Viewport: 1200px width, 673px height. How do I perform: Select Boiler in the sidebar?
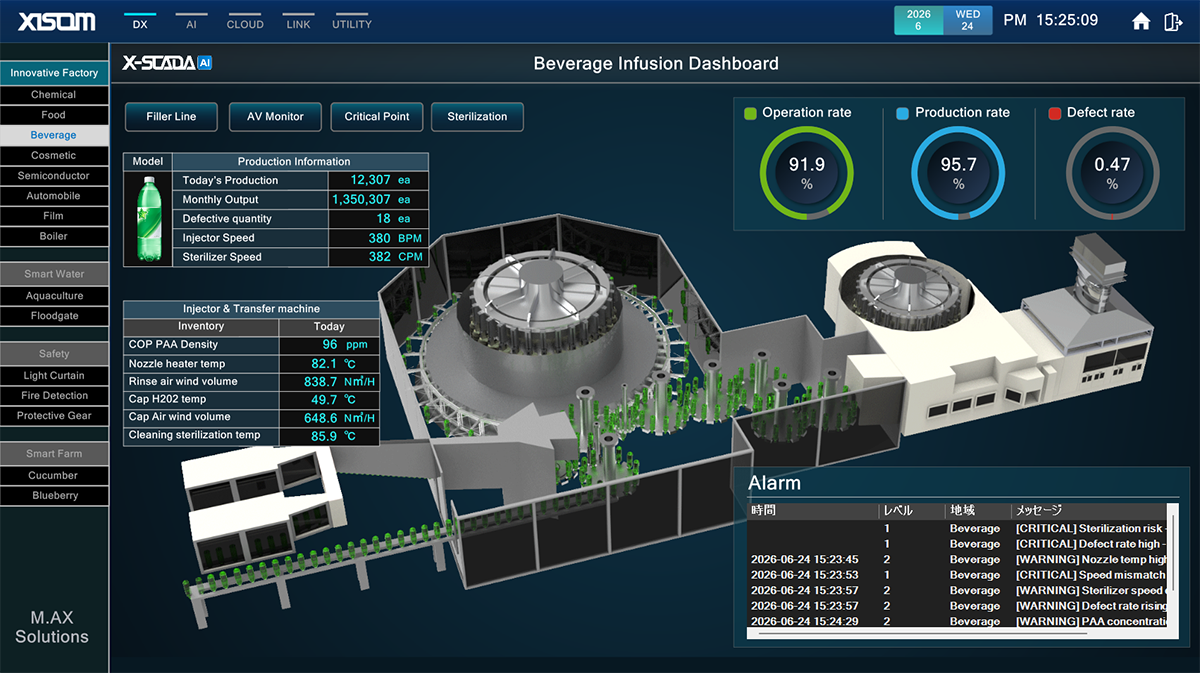pyautogui.click(x=54, y=236)
